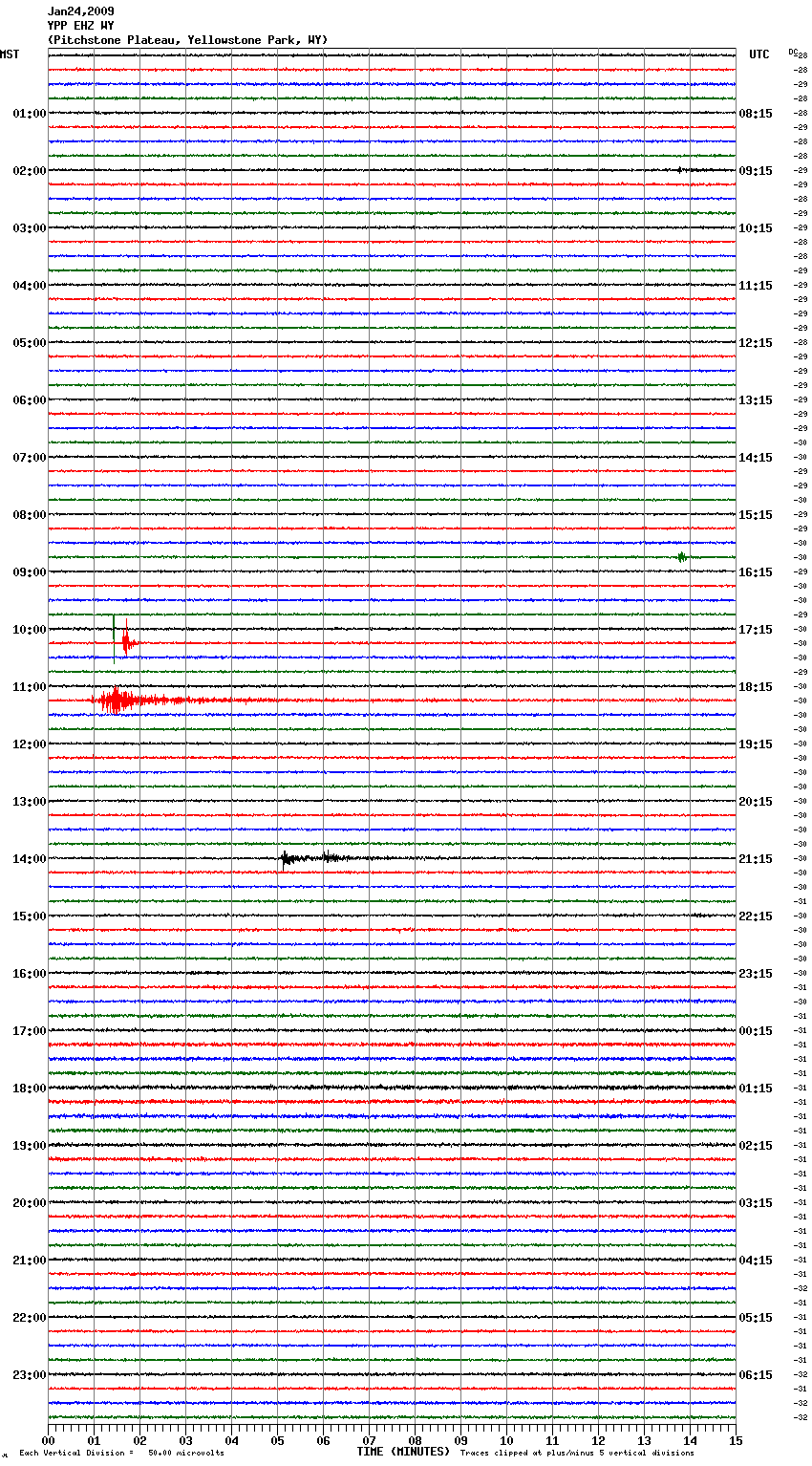Click the 14:00 MST hour label
The width and height of the screenshot is (812, 1466).
coord(30,859)
